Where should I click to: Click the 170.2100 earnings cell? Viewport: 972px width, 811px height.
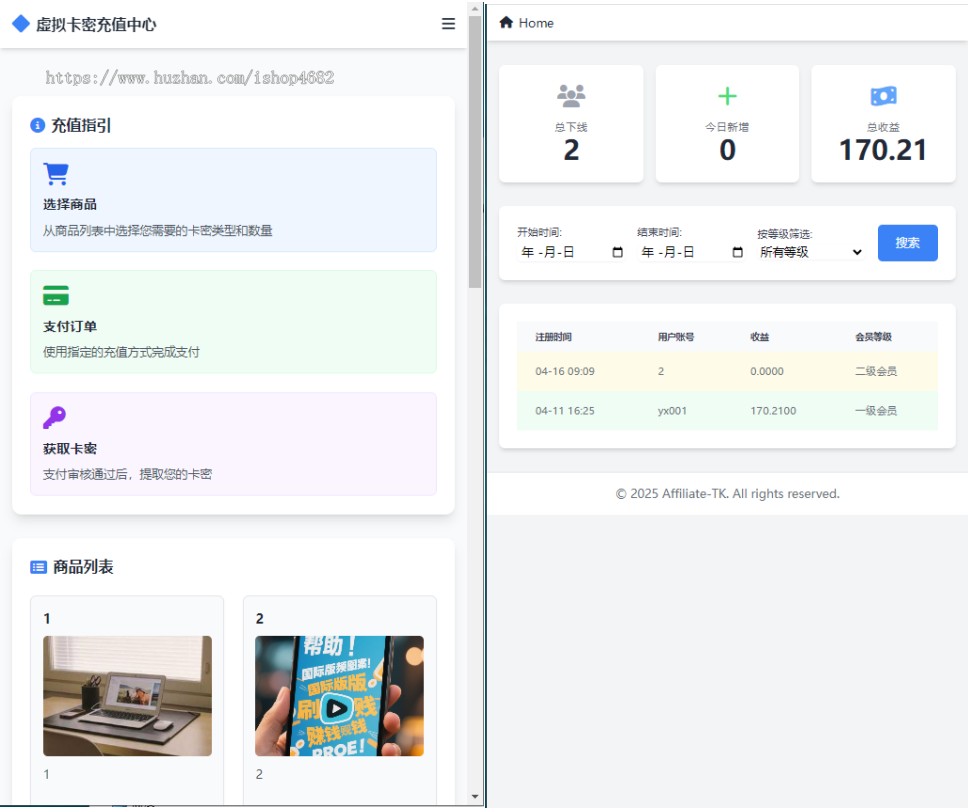(774, 412)
